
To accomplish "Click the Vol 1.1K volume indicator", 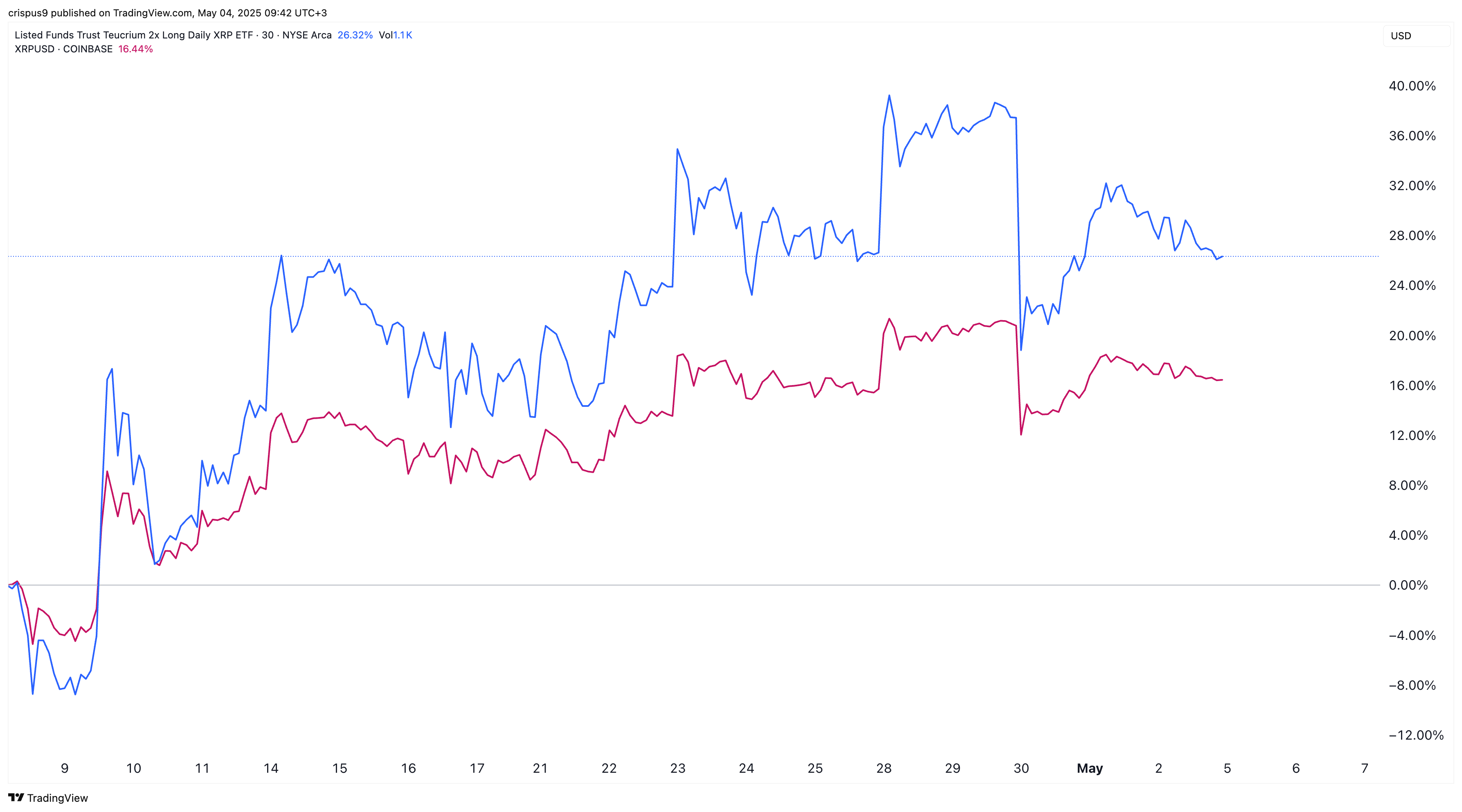I will (x=396, y=35).
